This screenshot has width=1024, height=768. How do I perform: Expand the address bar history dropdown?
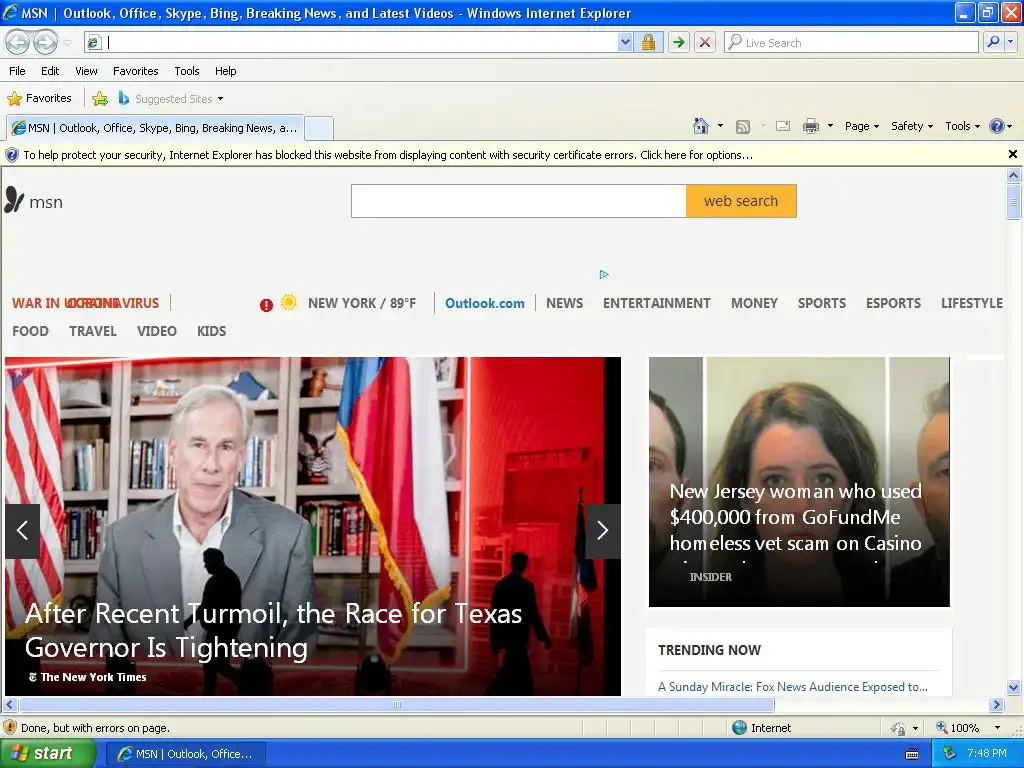click(x=625, y=42)
